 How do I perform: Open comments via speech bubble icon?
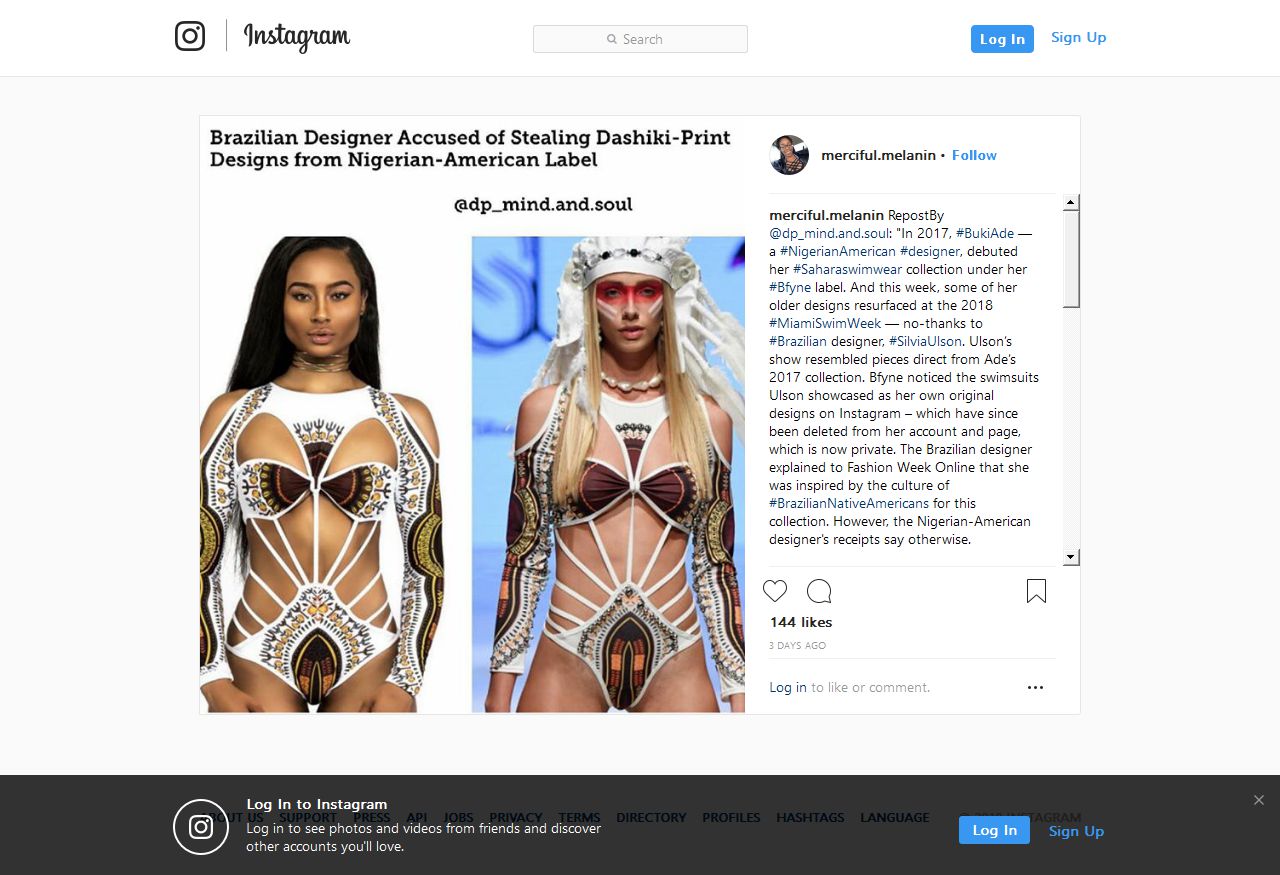[x=819, y=591]
